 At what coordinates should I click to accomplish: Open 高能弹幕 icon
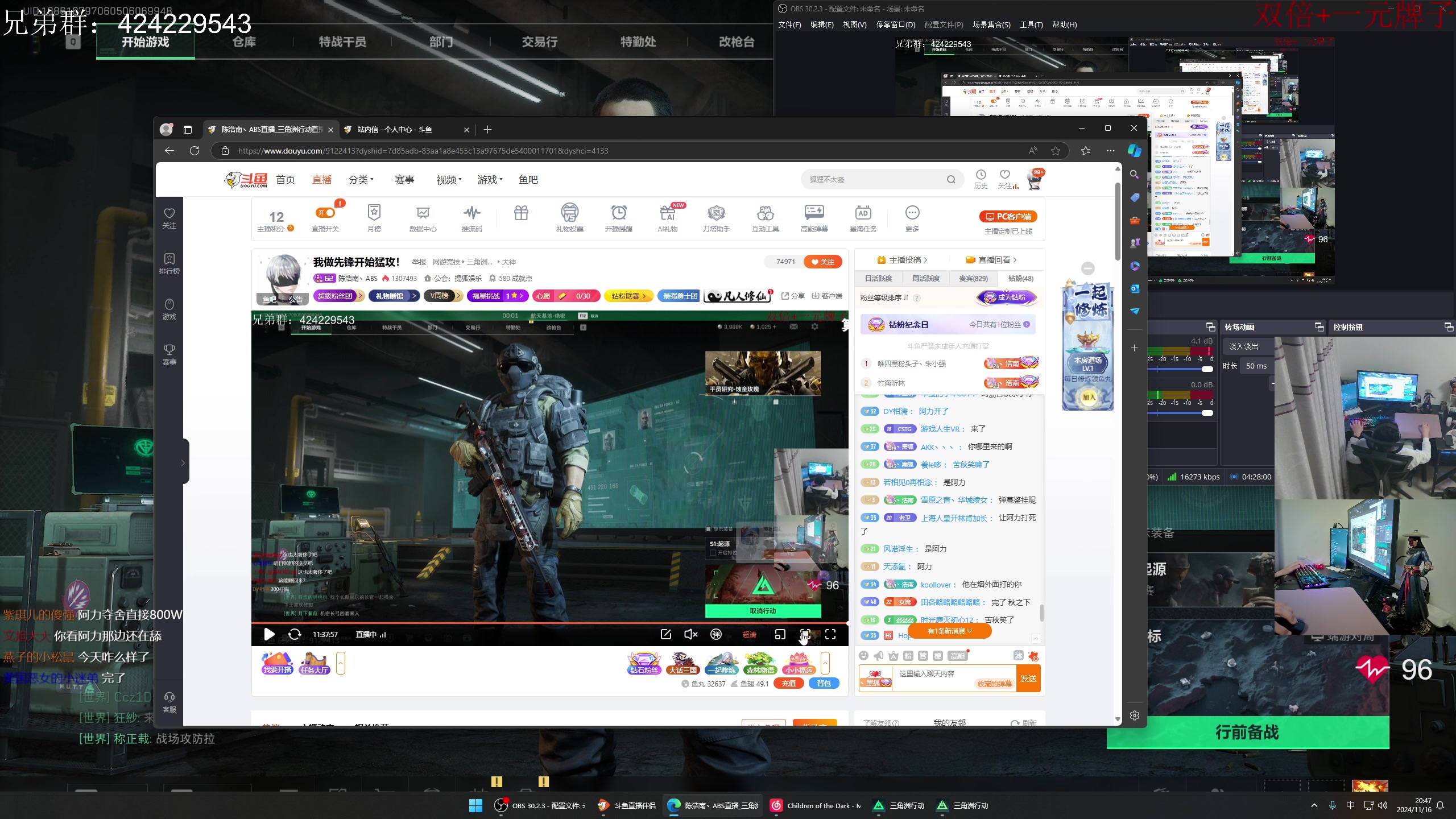(x=814, y=218)
